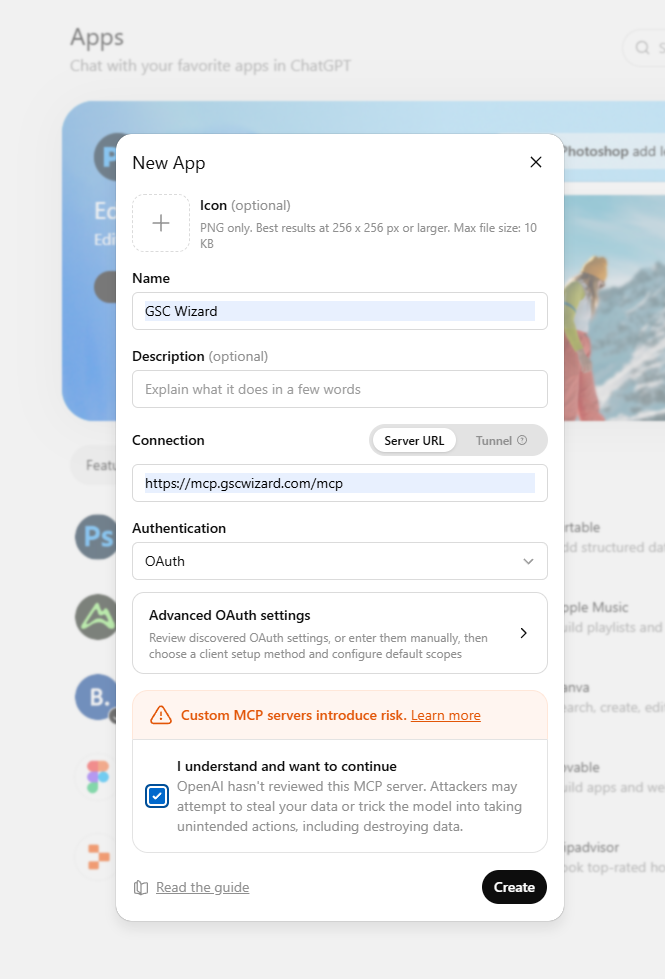Click the server URL field with mcp.gscwizard.com

click(x=340, y=483)
